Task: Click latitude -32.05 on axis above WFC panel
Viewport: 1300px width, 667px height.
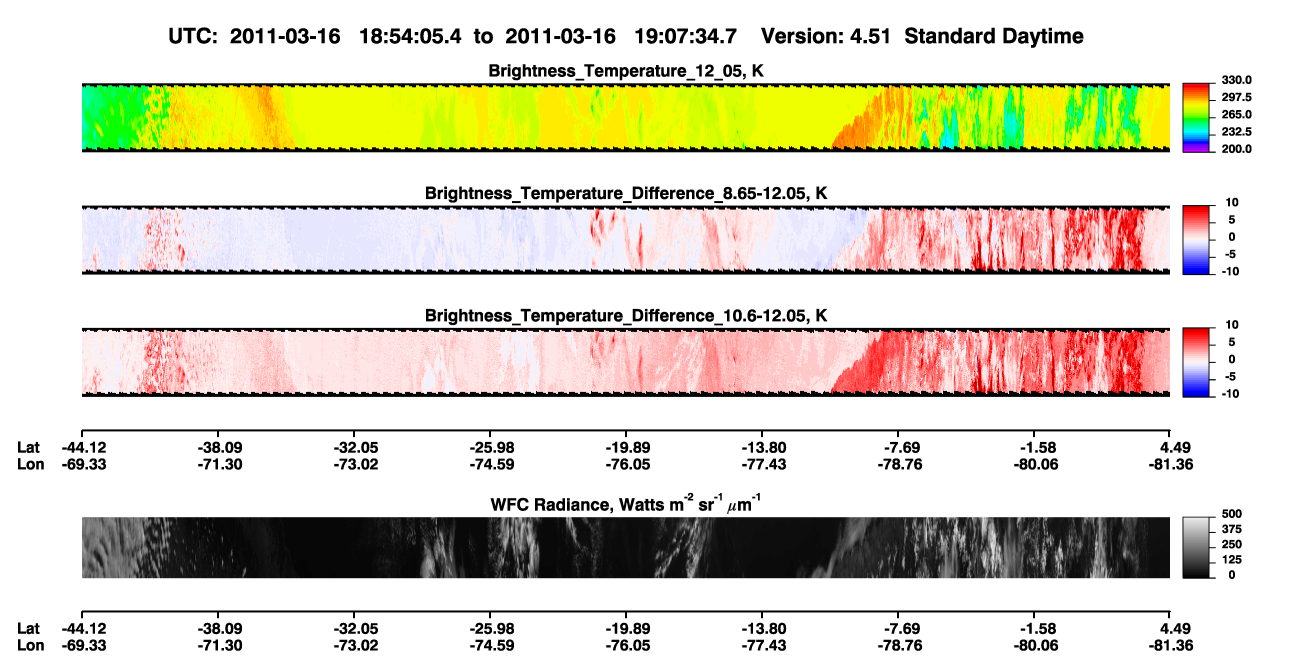Action: tap(354, 448)
